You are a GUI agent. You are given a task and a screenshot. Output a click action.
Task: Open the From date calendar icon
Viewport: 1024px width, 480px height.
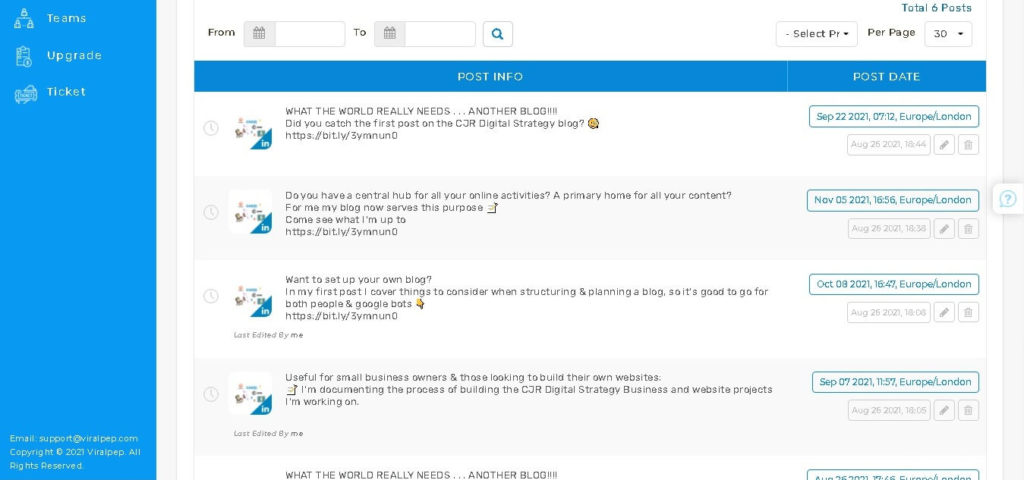(x=259, y=34)
